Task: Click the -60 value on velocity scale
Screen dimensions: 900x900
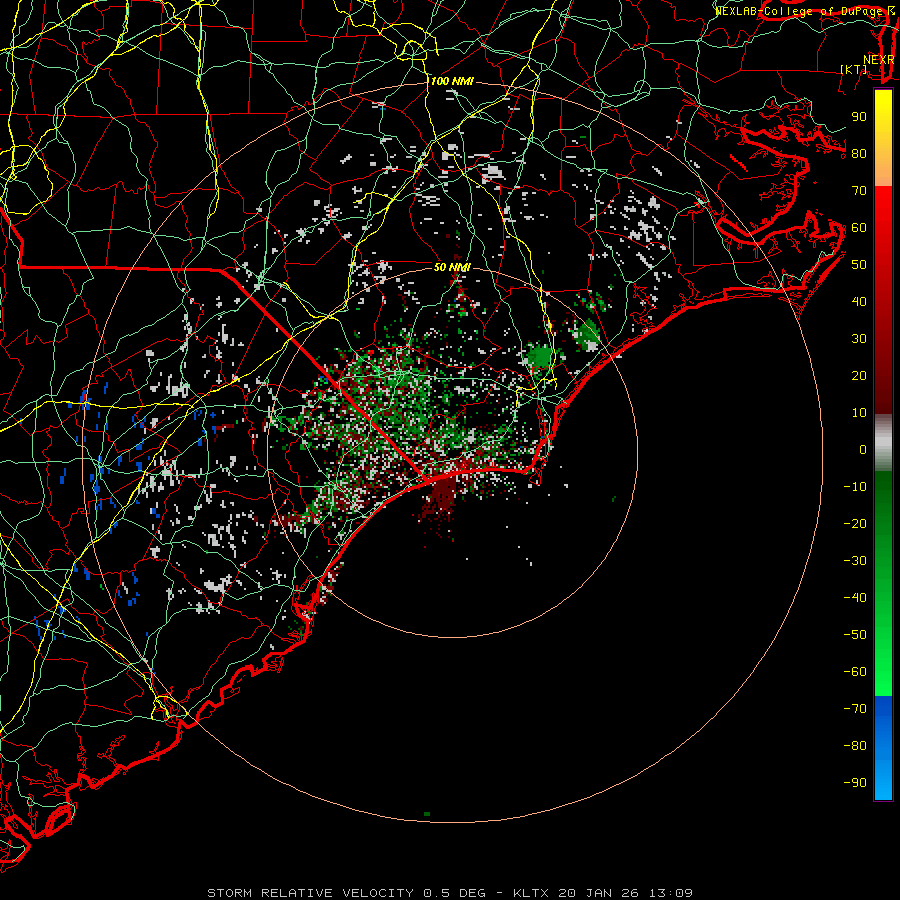Action: [x=855, y=672]
